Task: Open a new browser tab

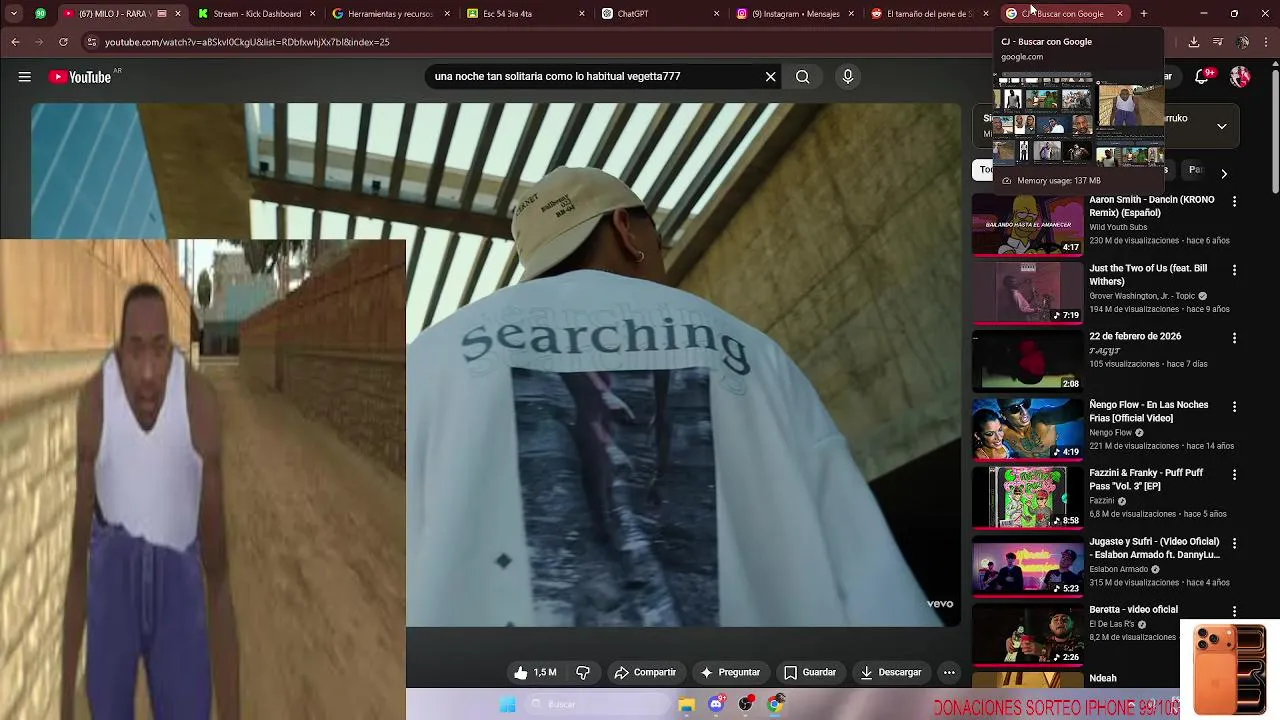Action: click(x=1143, y=14)
